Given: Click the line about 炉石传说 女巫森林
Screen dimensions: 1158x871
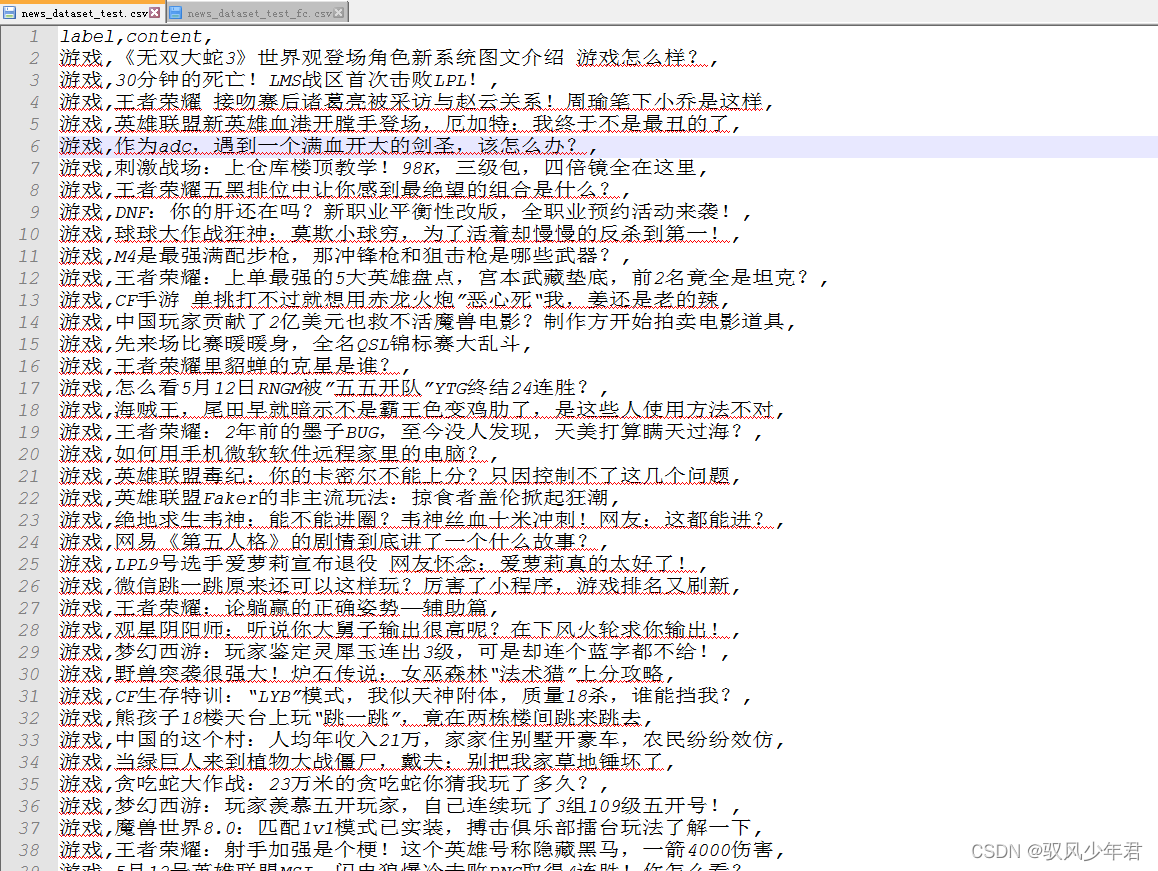Looking at the screenshot, I should click(367, 674).
